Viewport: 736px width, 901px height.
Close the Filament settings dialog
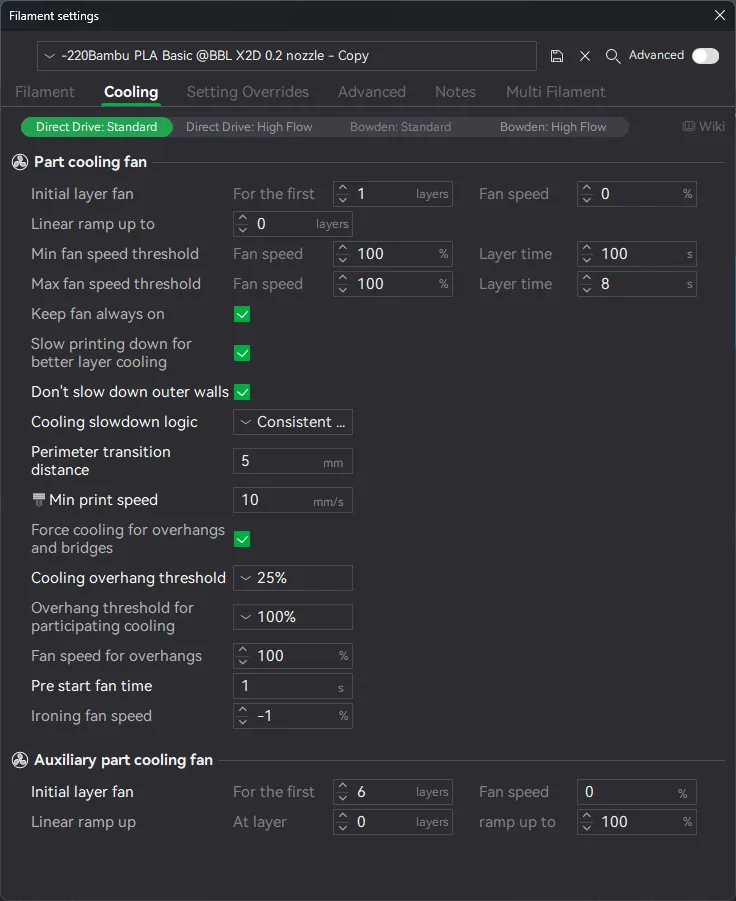click(719, 16)
